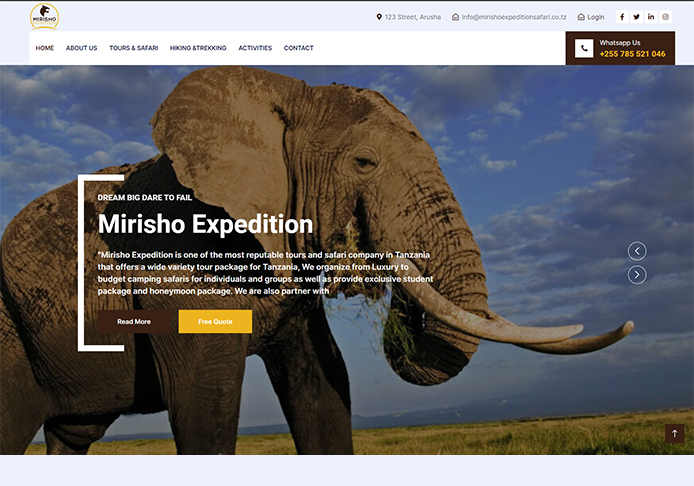
Task: Click the company description paragraph
Action: point(265,273)
